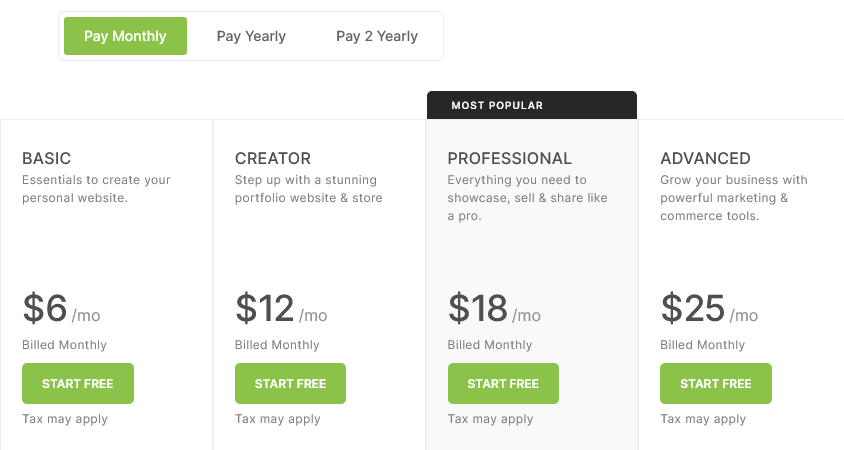Select the Pay Monthly billing option

click(x=125, y=36)
